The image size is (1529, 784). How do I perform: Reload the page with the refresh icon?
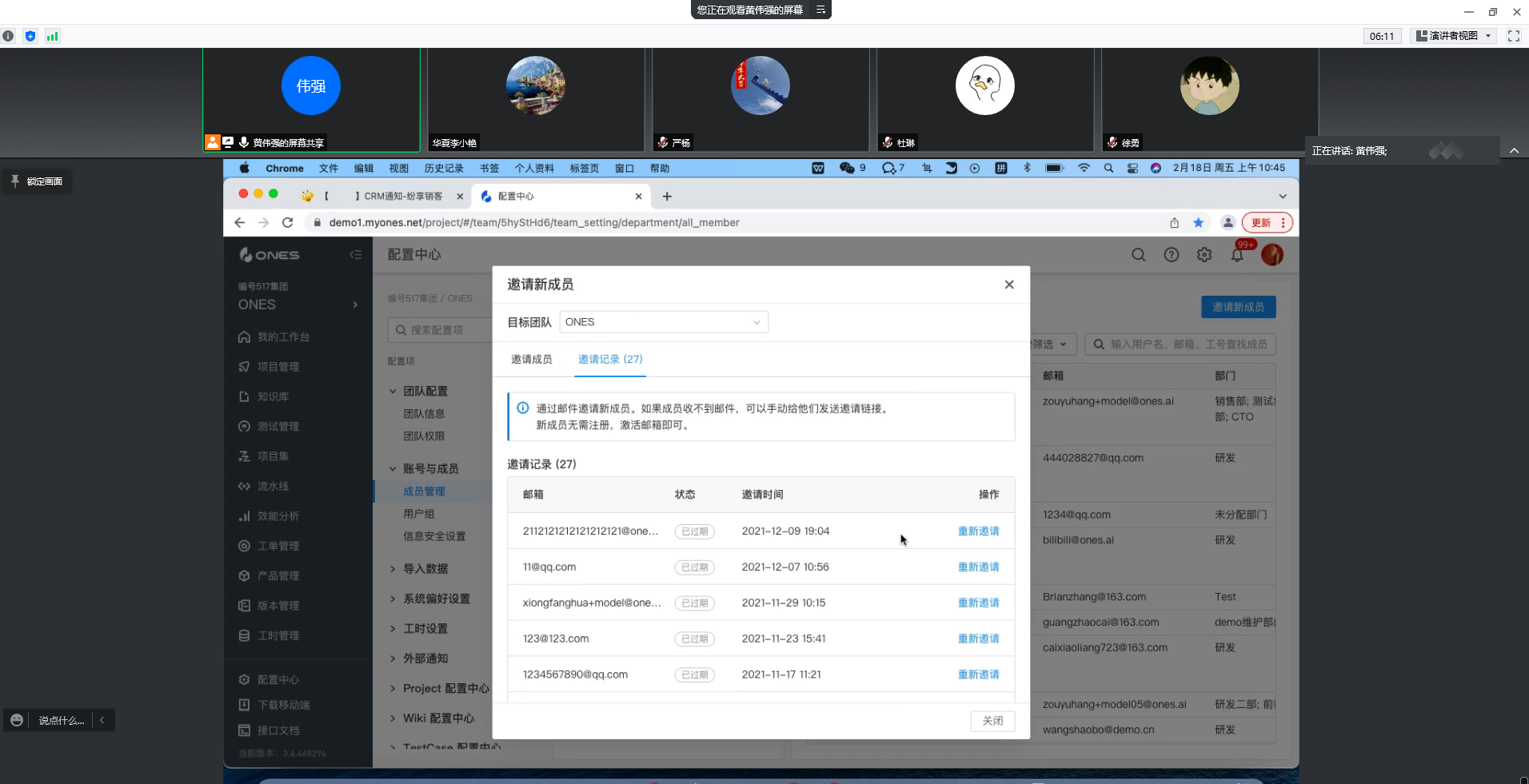[x=288, y=223]
